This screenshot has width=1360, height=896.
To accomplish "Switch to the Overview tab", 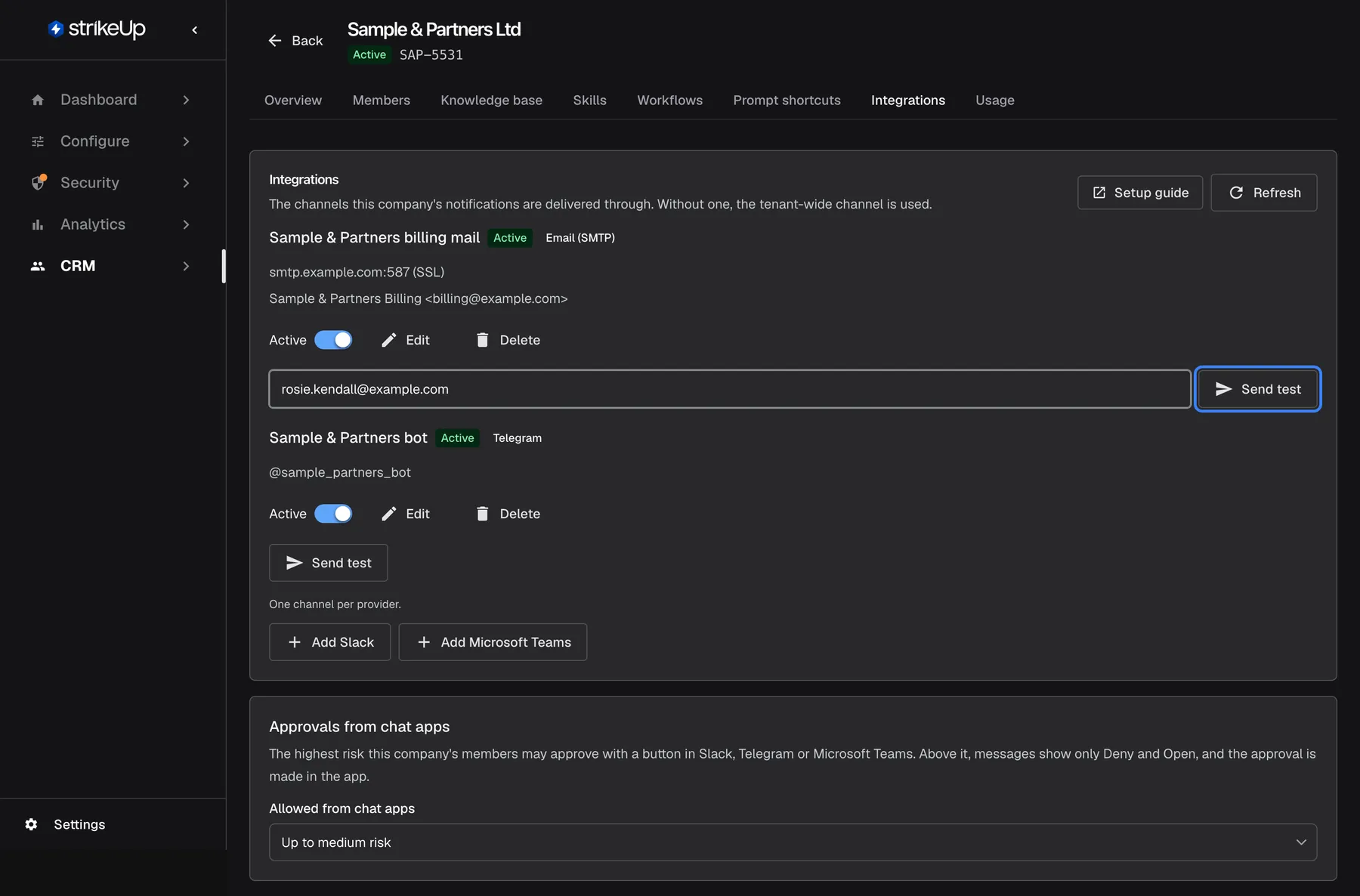I will point(293,100).
